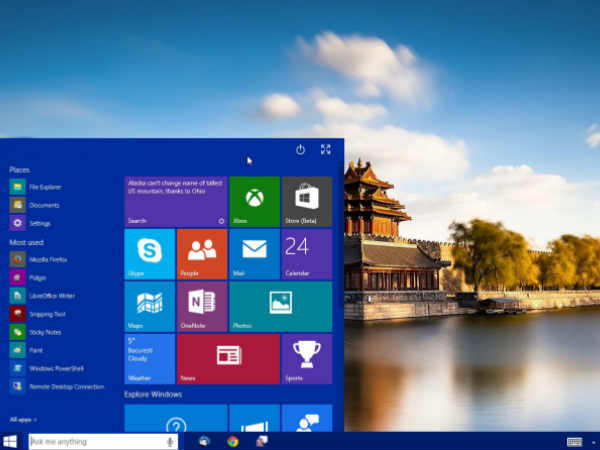Click the microphone icon in the search box
The image size is (600, 450).
pos(170,442)
